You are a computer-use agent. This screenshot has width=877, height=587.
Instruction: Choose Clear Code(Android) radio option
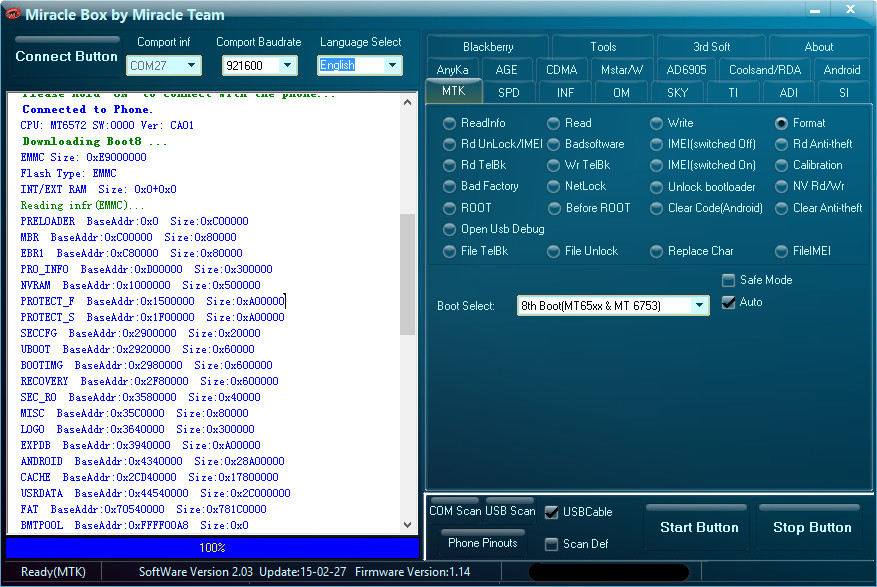tap(657, 209)
